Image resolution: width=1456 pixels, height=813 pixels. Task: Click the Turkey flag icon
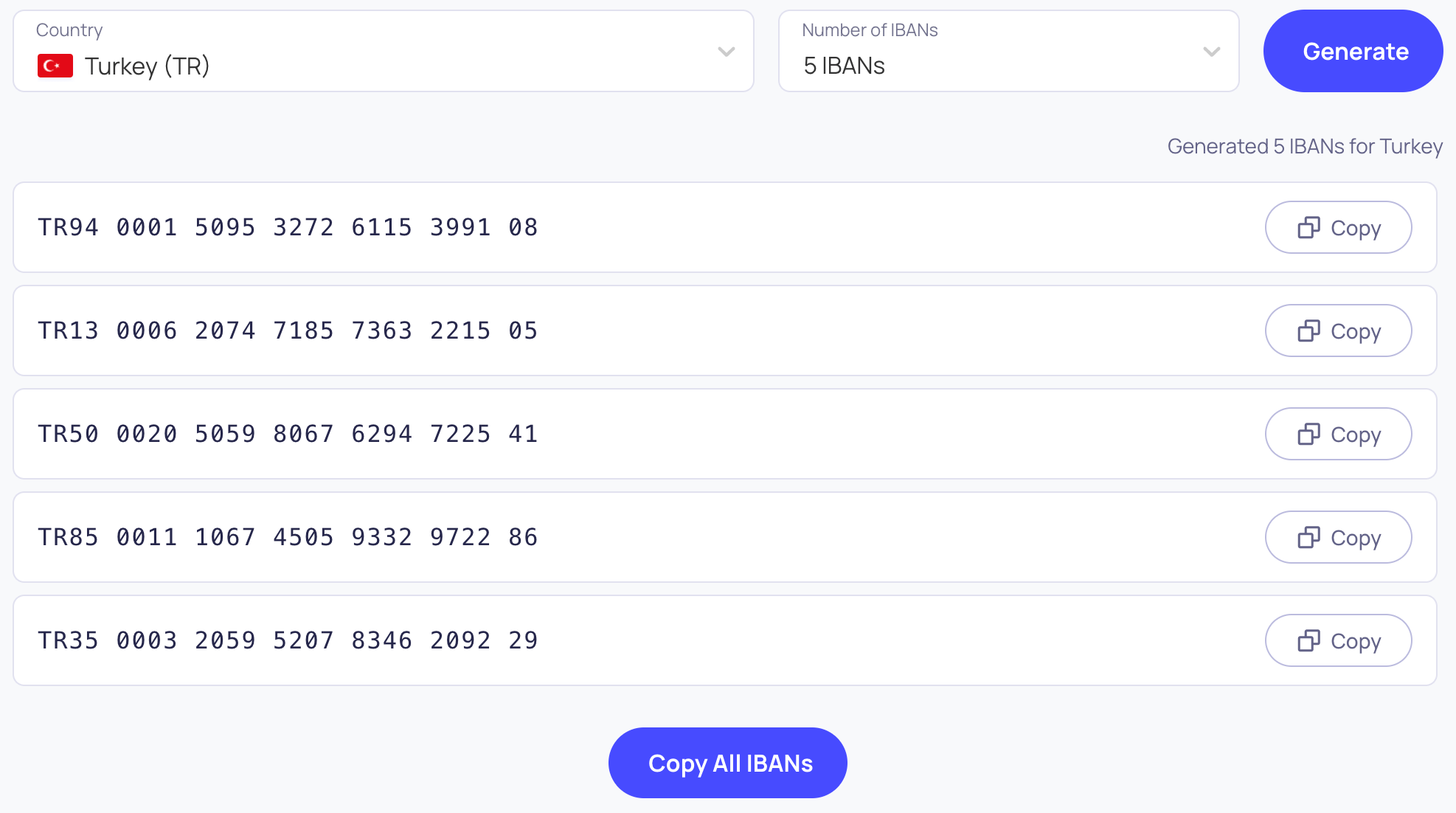point(55,66)
